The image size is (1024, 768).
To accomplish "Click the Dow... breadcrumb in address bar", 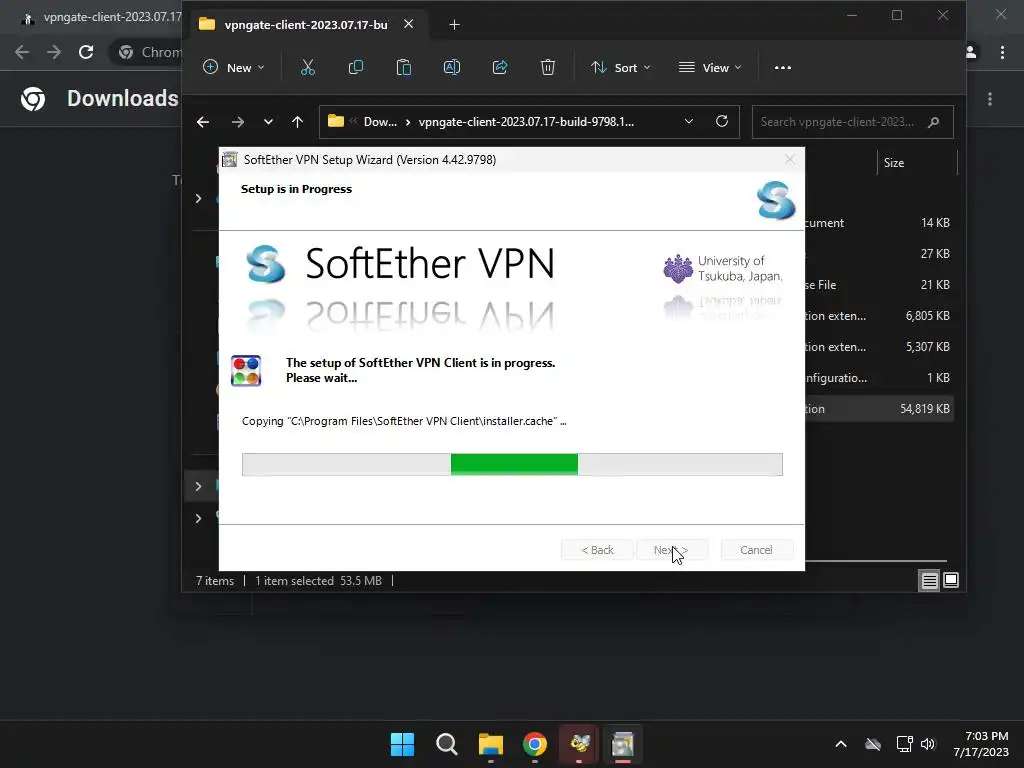I will (380, 122).
